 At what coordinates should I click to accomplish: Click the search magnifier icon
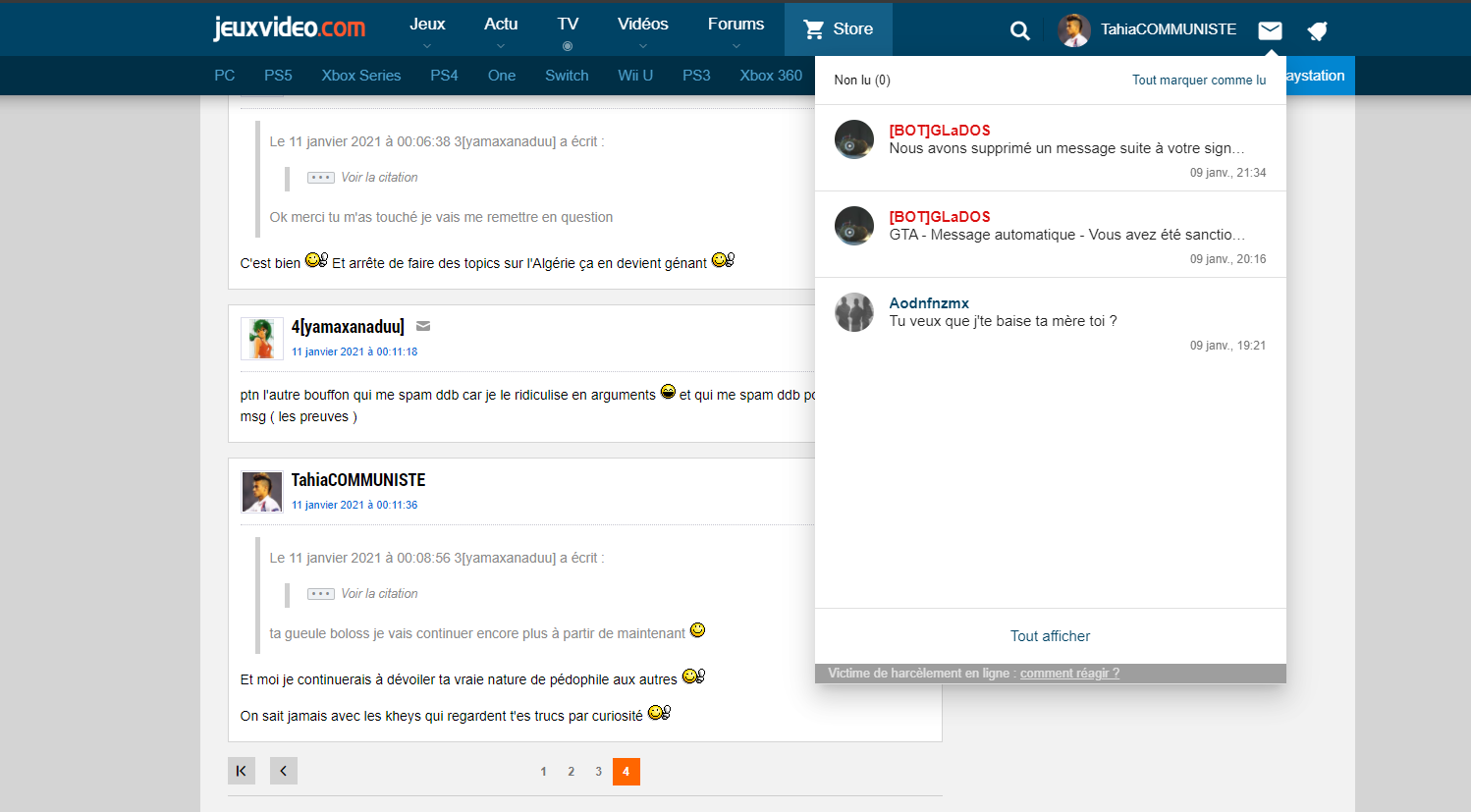point(1020,30)
